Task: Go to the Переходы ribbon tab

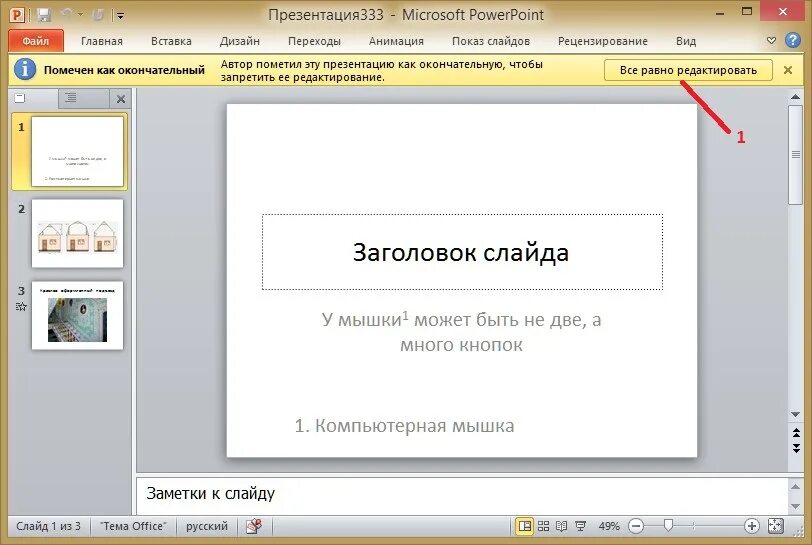Action: click(x=314, y=41)
